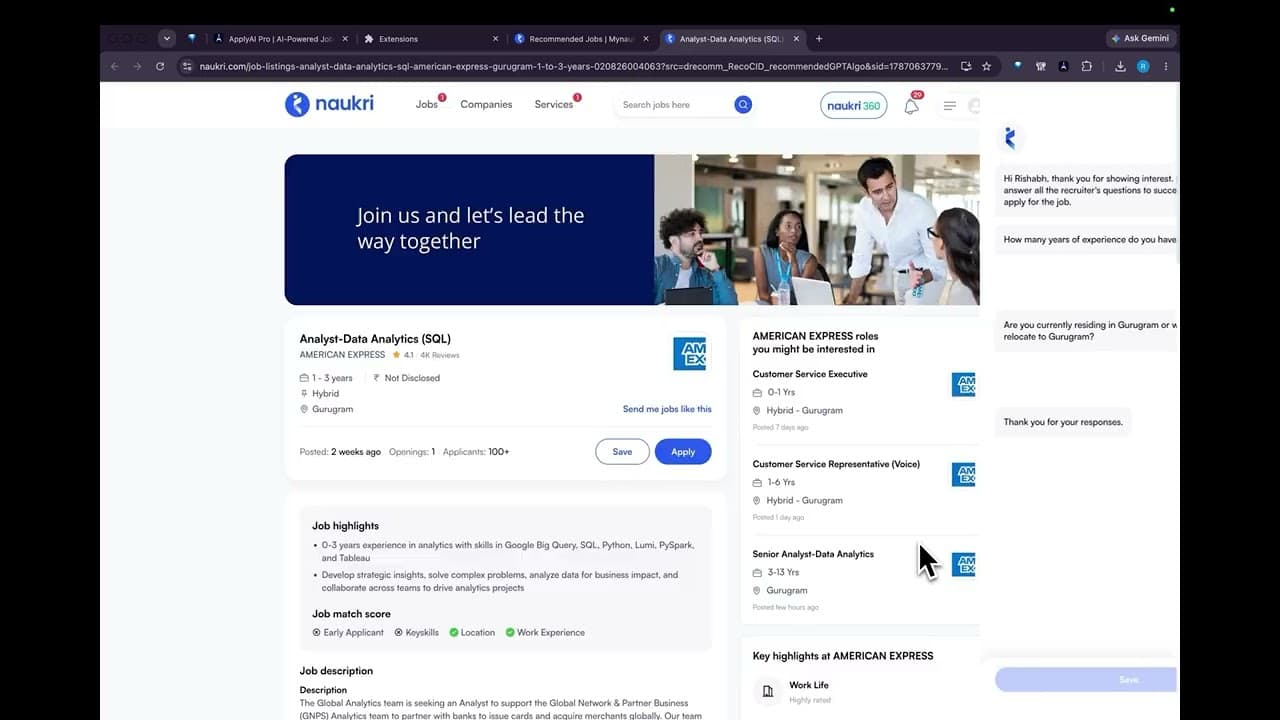Click the American Express logo on job card
Viewport: 1280px width, 720px height.
(x=689, y=353)
